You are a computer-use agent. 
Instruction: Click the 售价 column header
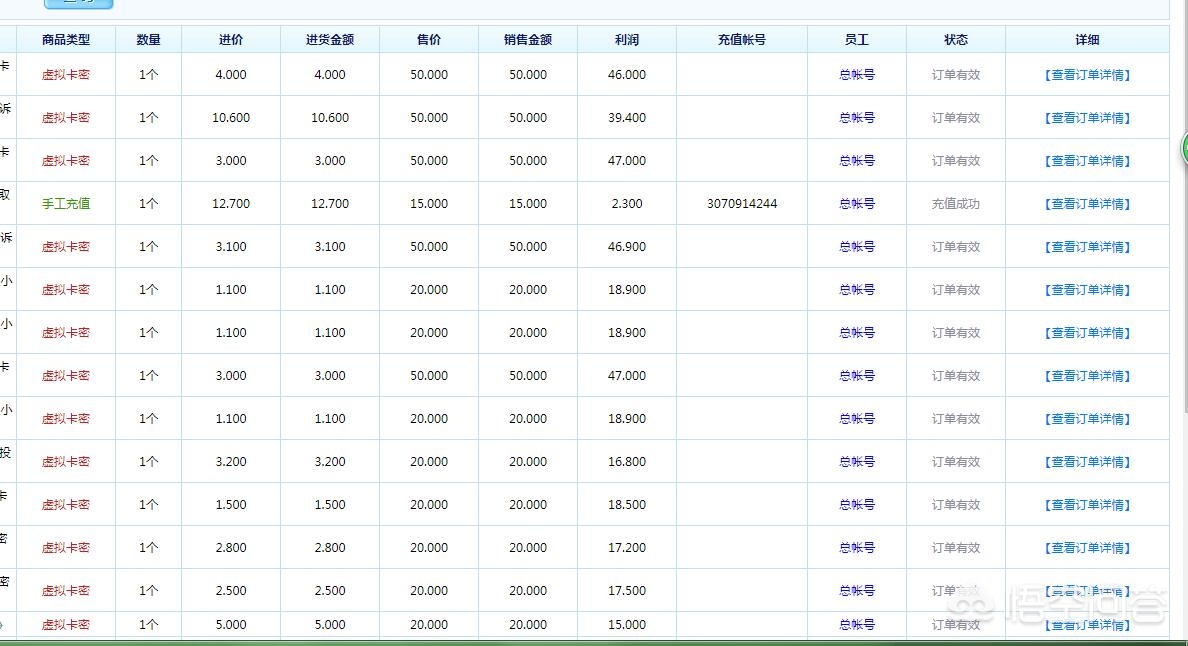[x=428, y=39]
